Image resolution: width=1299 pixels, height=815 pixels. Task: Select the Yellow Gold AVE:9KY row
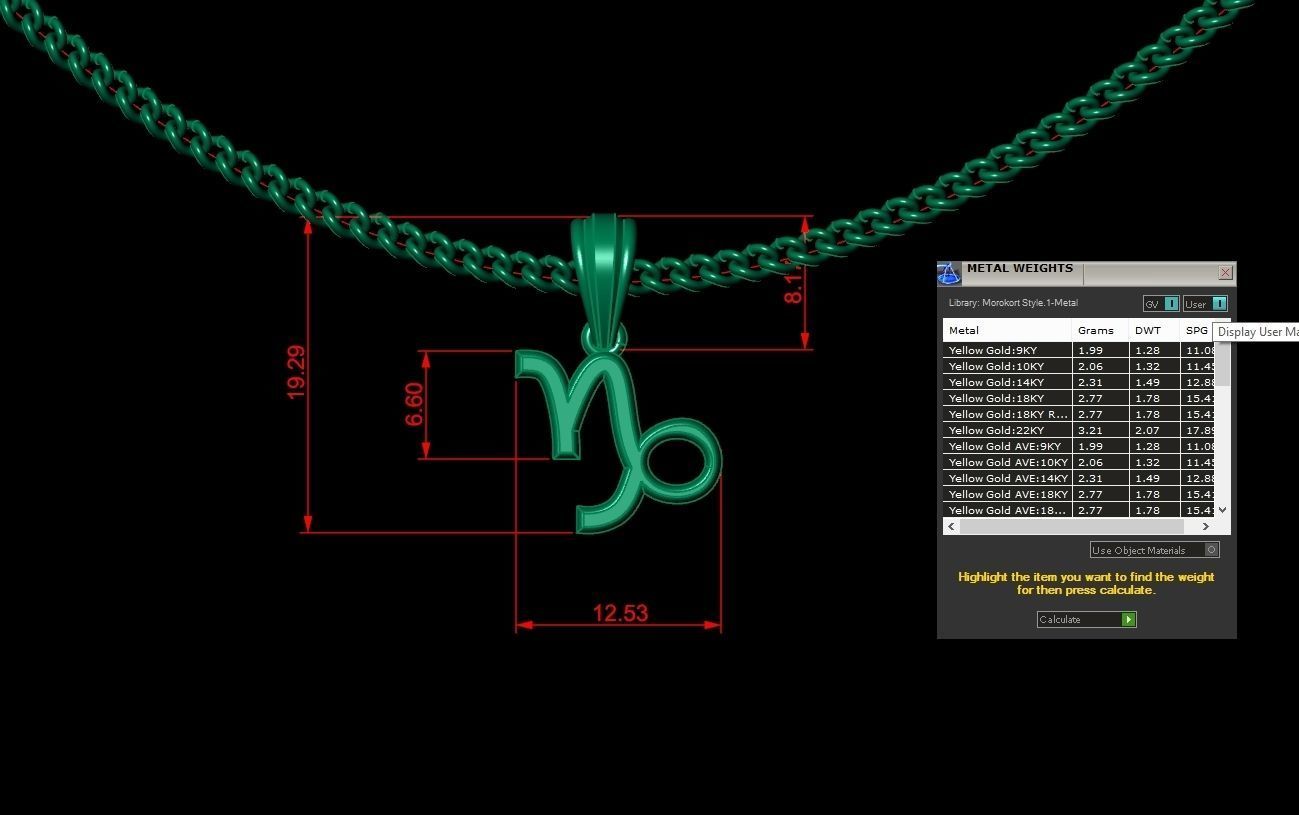point(1080,447)
